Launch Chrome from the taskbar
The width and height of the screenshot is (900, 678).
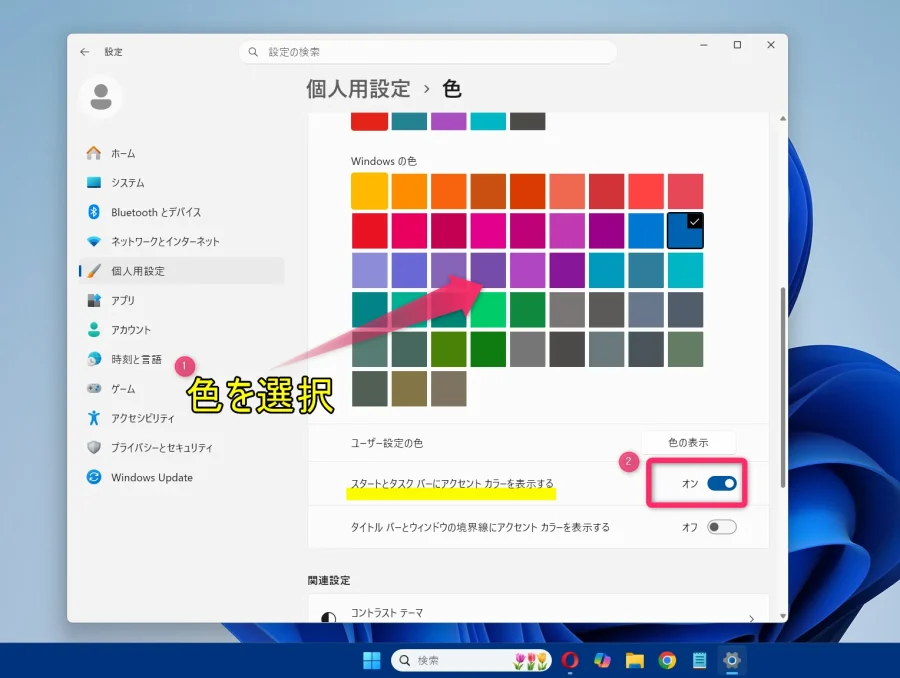click(666, 660)
